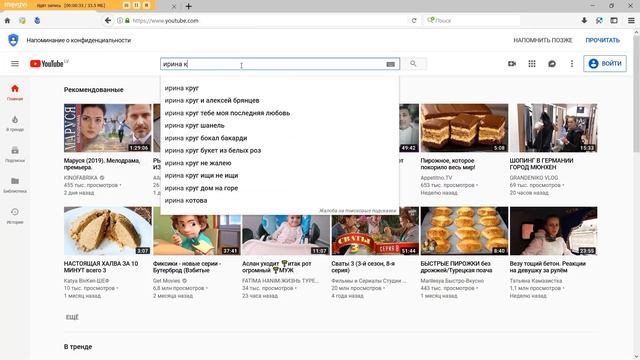Click ПРОЧИТАТЬ in privacy reminder
This screenshot has width=640, height=360.
602,40
